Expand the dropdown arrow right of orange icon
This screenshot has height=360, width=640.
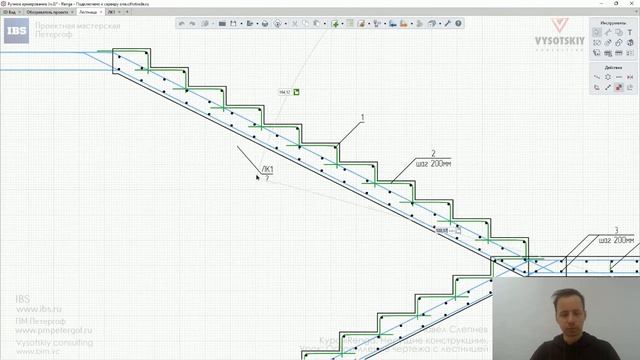pyautogui.click(x=412, y=24)
